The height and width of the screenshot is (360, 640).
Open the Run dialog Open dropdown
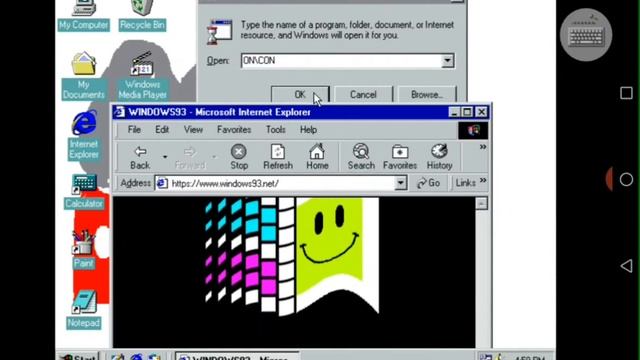point(447,61)
